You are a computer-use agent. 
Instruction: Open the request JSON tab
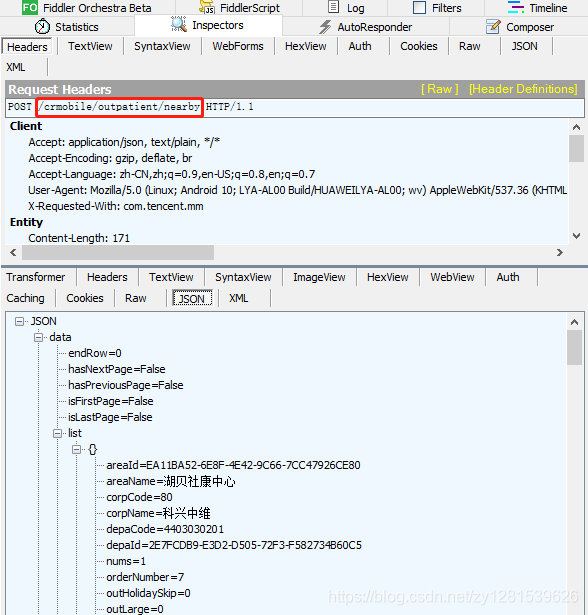click(524, 46)
